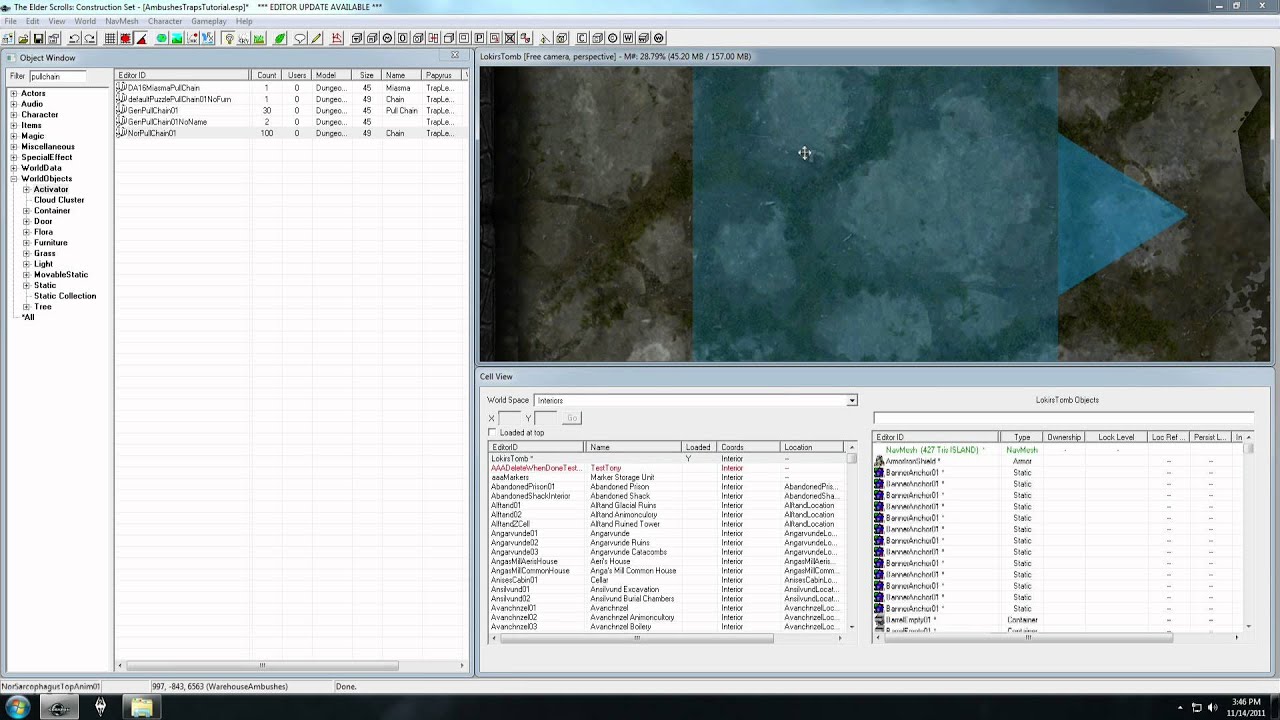The height and width of the screenshot is (720, 1280).
Task: Expand the Furniture tree node
Action: 26,242
